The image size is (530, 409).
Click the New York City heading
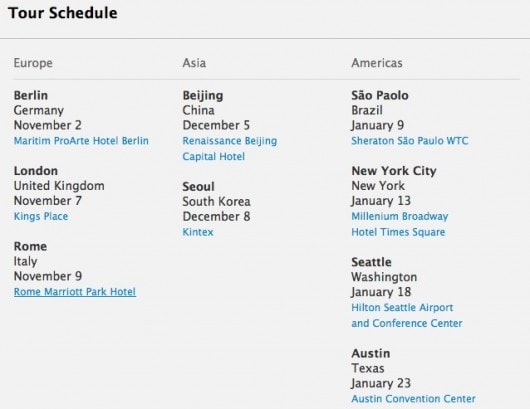point(394,171)
